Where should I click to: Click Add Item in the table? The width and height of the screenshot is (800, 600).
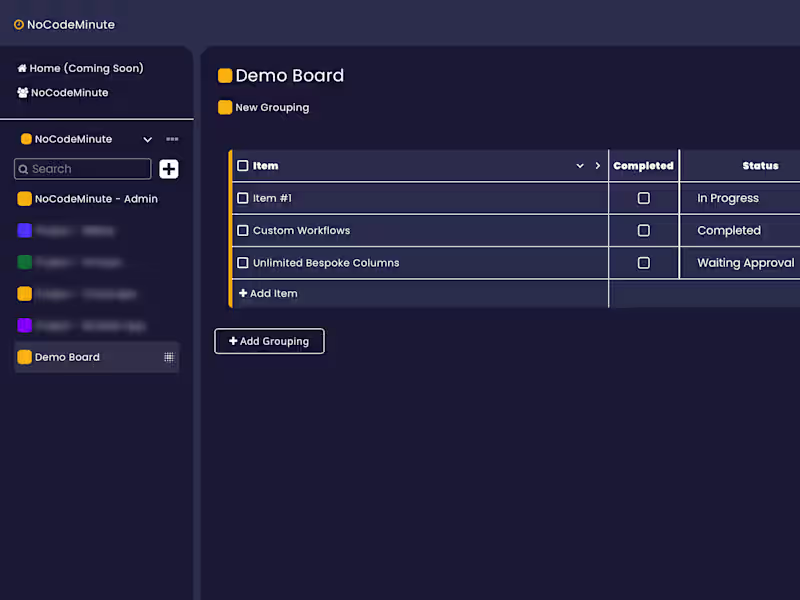coord(268,294)
